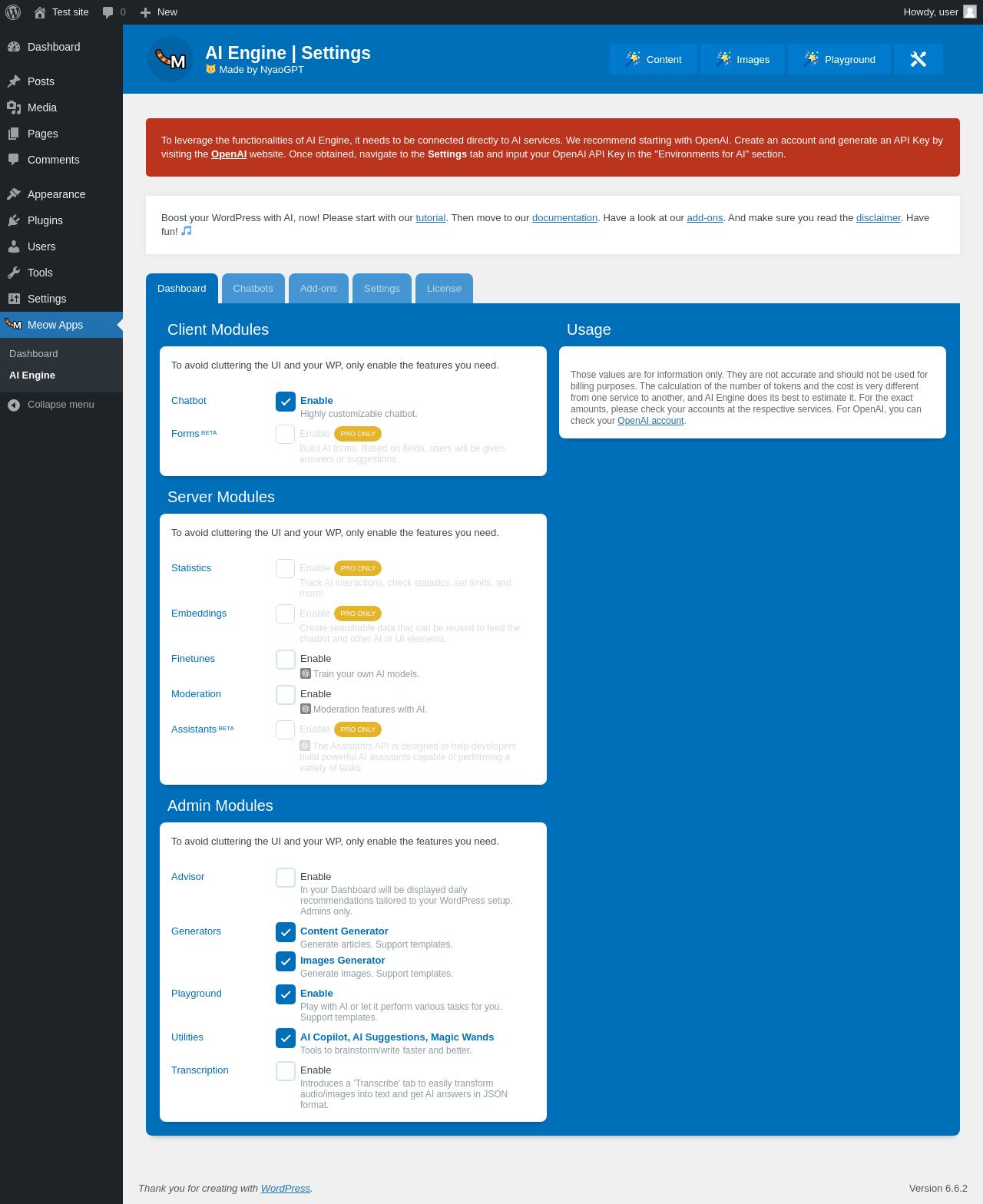Open the Settings tab in AI Engine

click(x=382, y=289)
